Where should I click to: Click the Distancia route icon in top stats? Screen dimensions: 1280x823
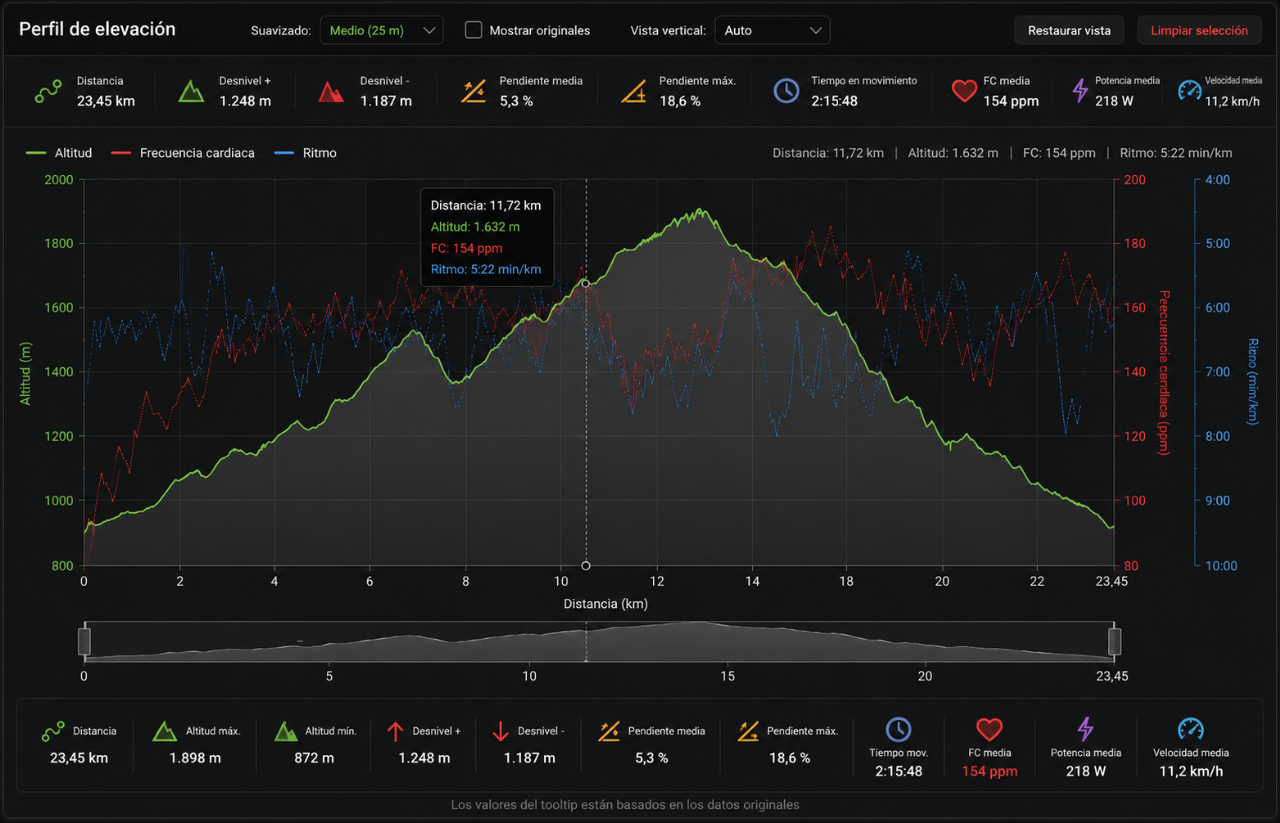pos(49,91)
